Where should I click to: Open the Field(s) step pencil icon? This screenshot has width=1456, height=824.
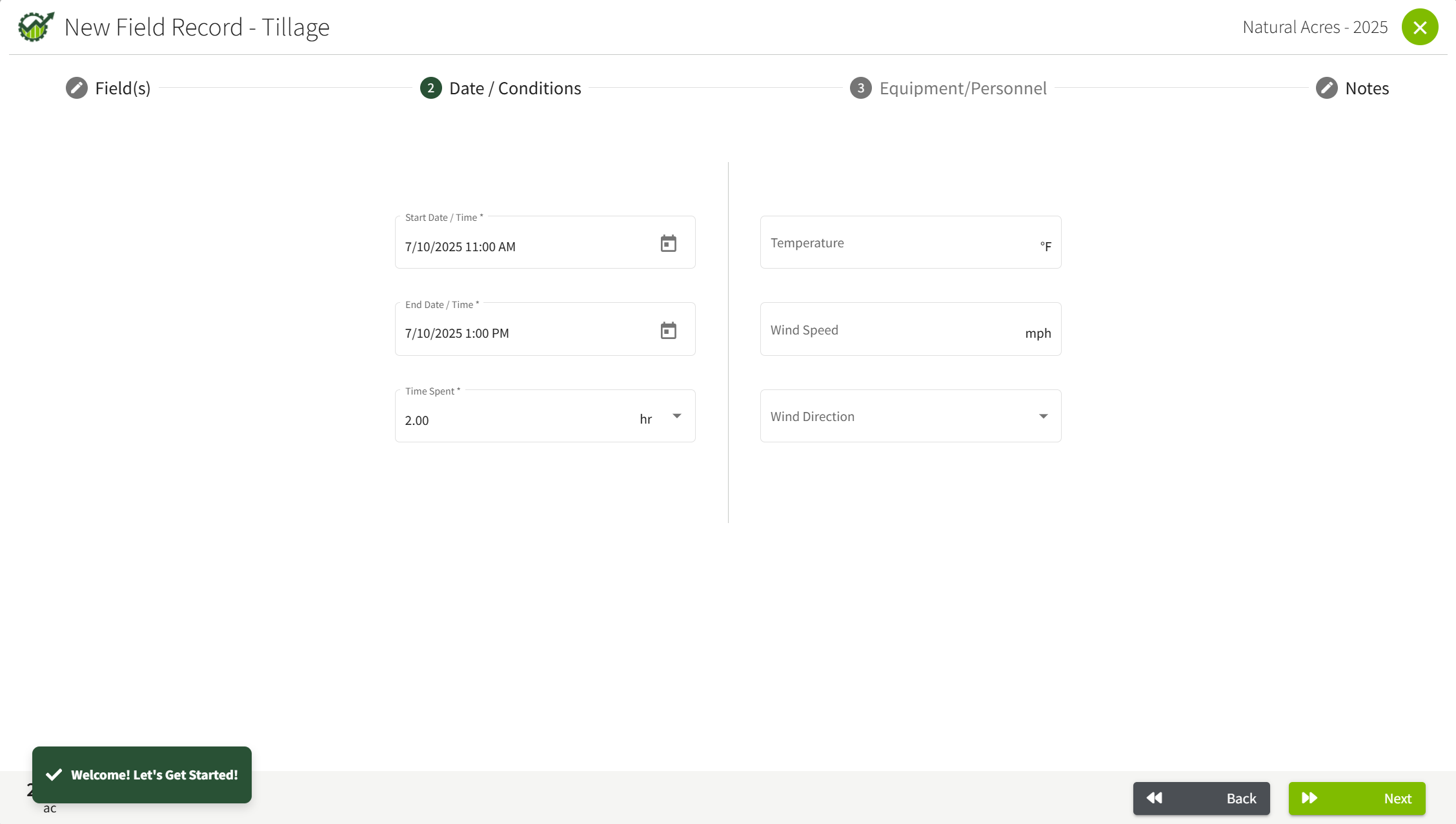(77, 88)
